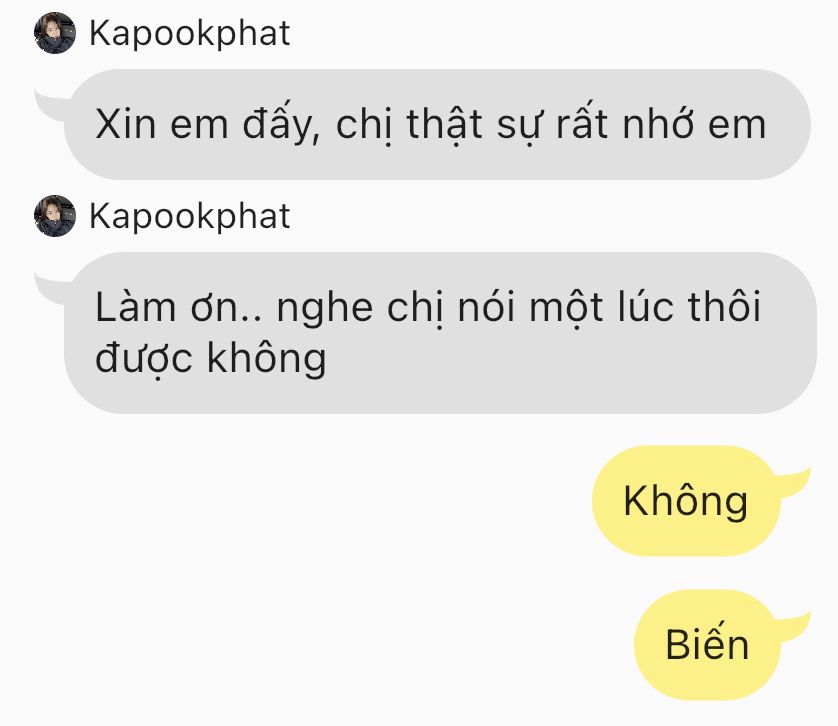The width and height of the screenshot is (838, 726).
Task: Tap the second Kapookphat avatar picture
Action: pyautogui.click(x=55, y=216)
